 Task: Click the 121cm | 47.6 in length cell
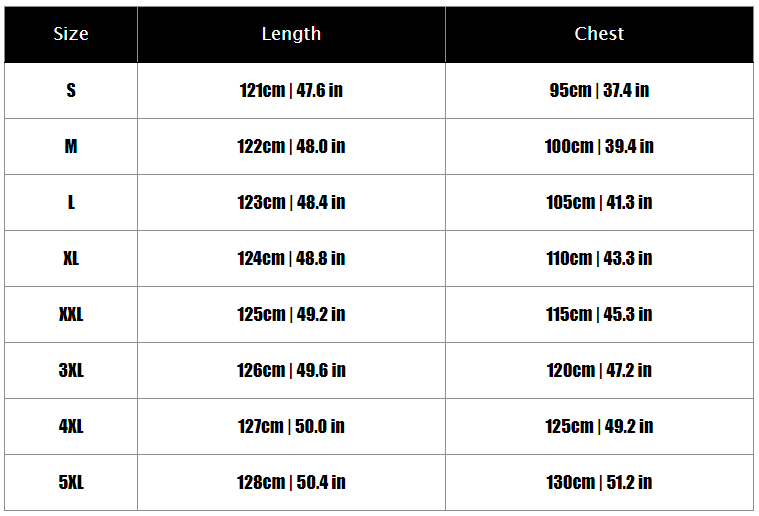tap(291, 91)
